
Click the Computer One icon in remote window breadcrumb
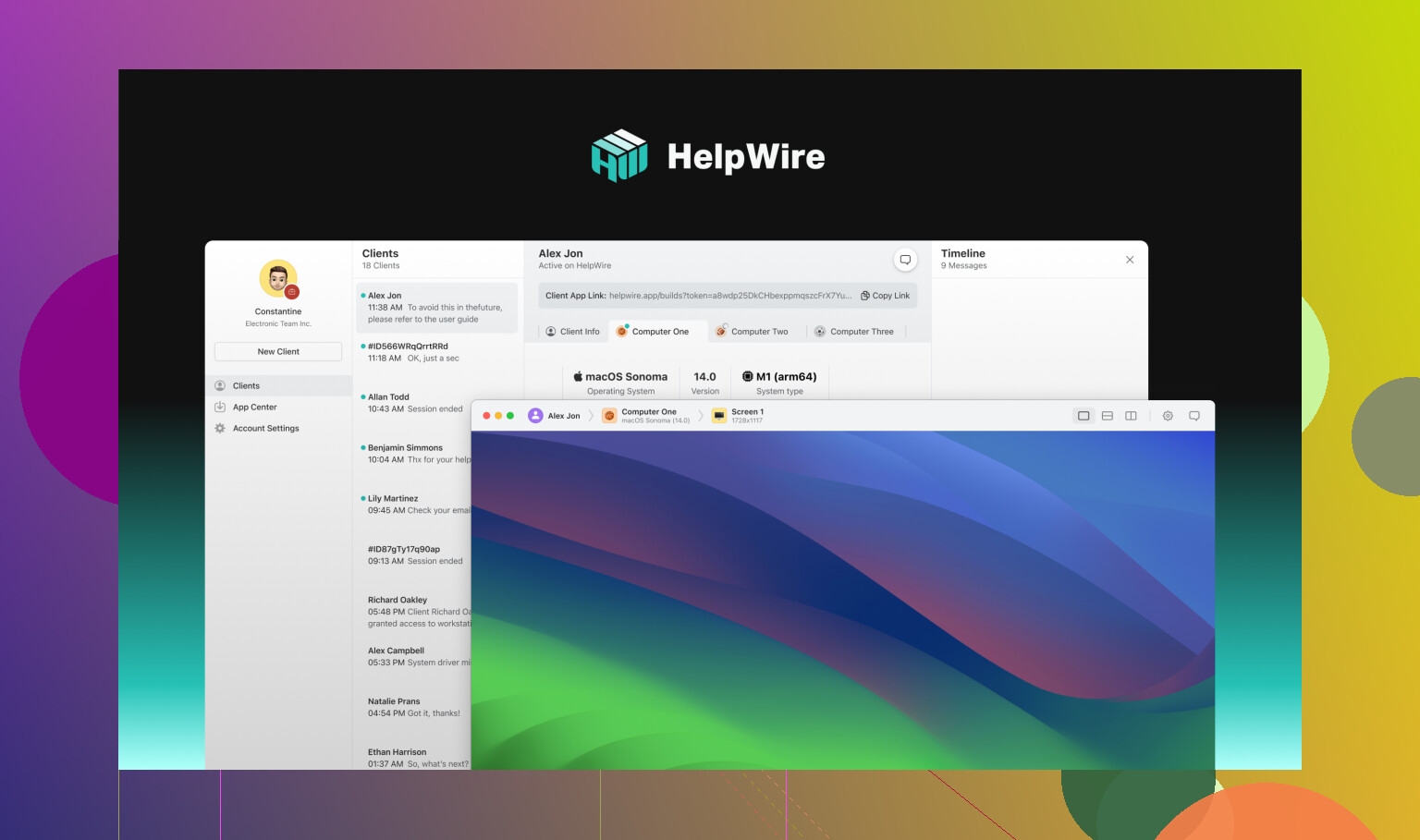(609, 416)
